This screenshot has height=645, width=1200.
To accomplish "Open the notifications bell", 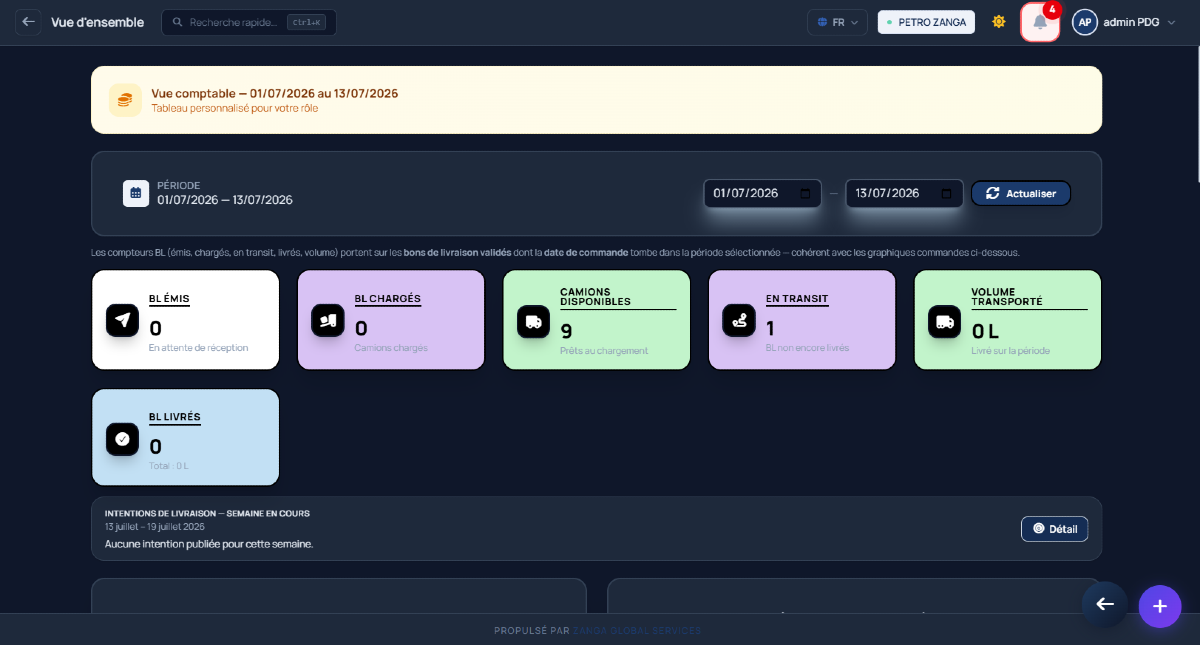I will pos(1040,22).
